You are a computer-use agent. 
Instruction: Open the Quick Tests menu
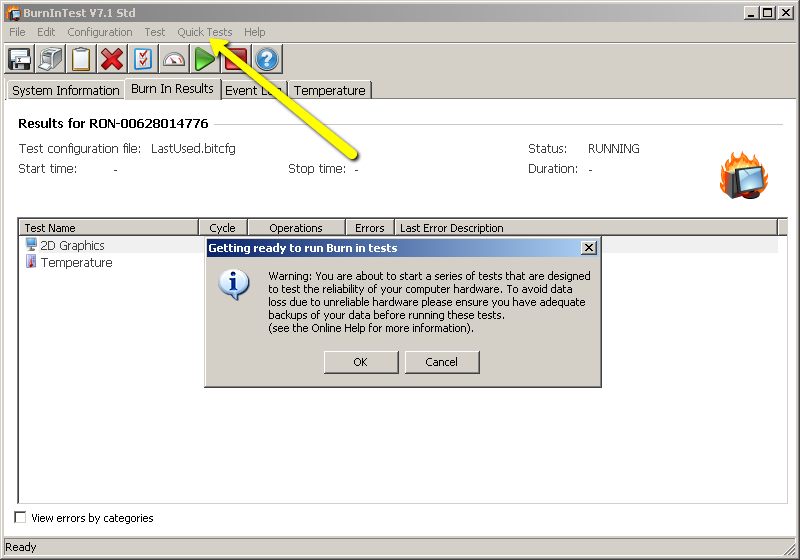click(x=205, y=32)
